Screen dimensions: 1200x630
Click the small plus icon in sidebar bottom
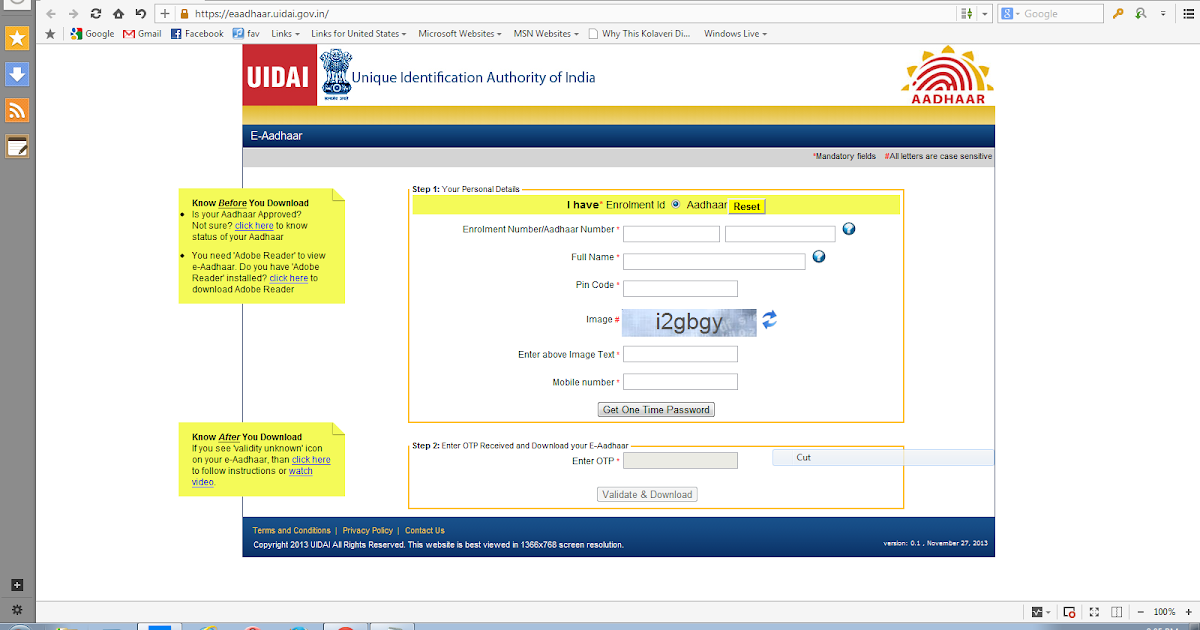[17, 585]
